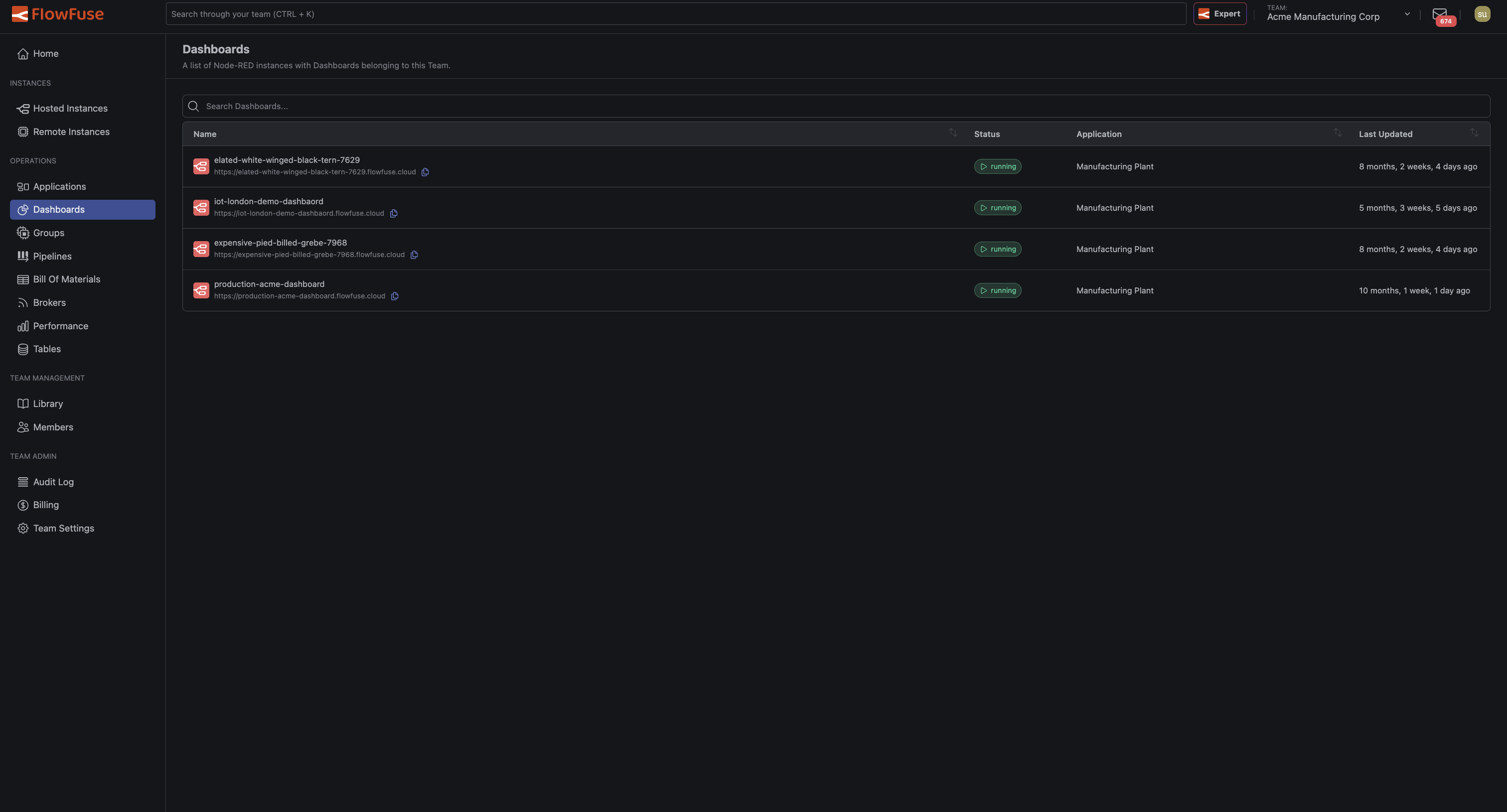Focus the Search Dashboards field

coord(836,106)
